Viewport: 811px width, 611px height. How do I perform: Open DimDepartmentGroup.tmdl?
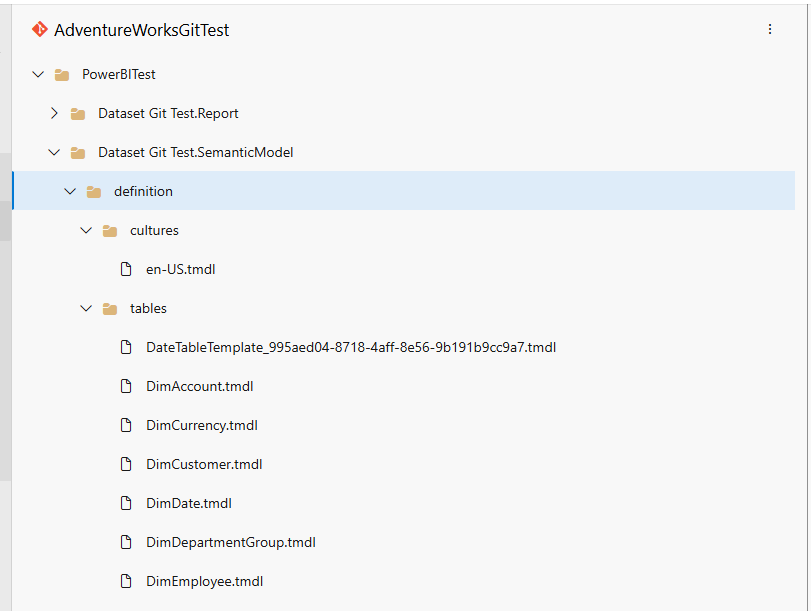(x=231, y=542)
